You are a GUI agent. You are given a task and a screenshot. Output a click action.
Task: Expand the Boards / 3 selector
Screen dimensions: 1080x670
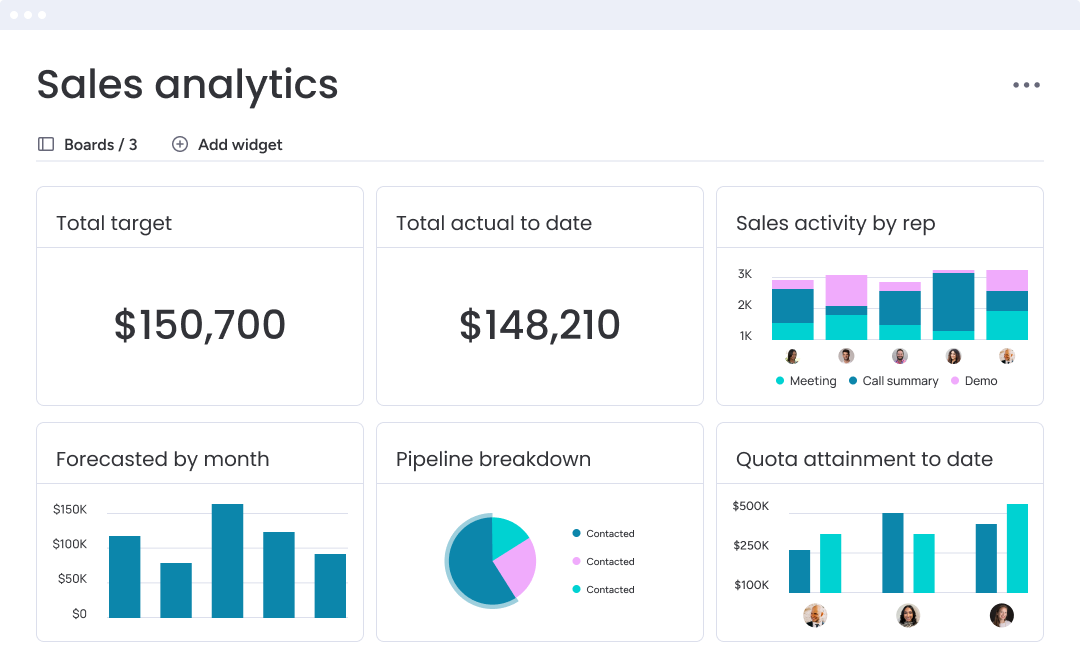coord(100,144)
